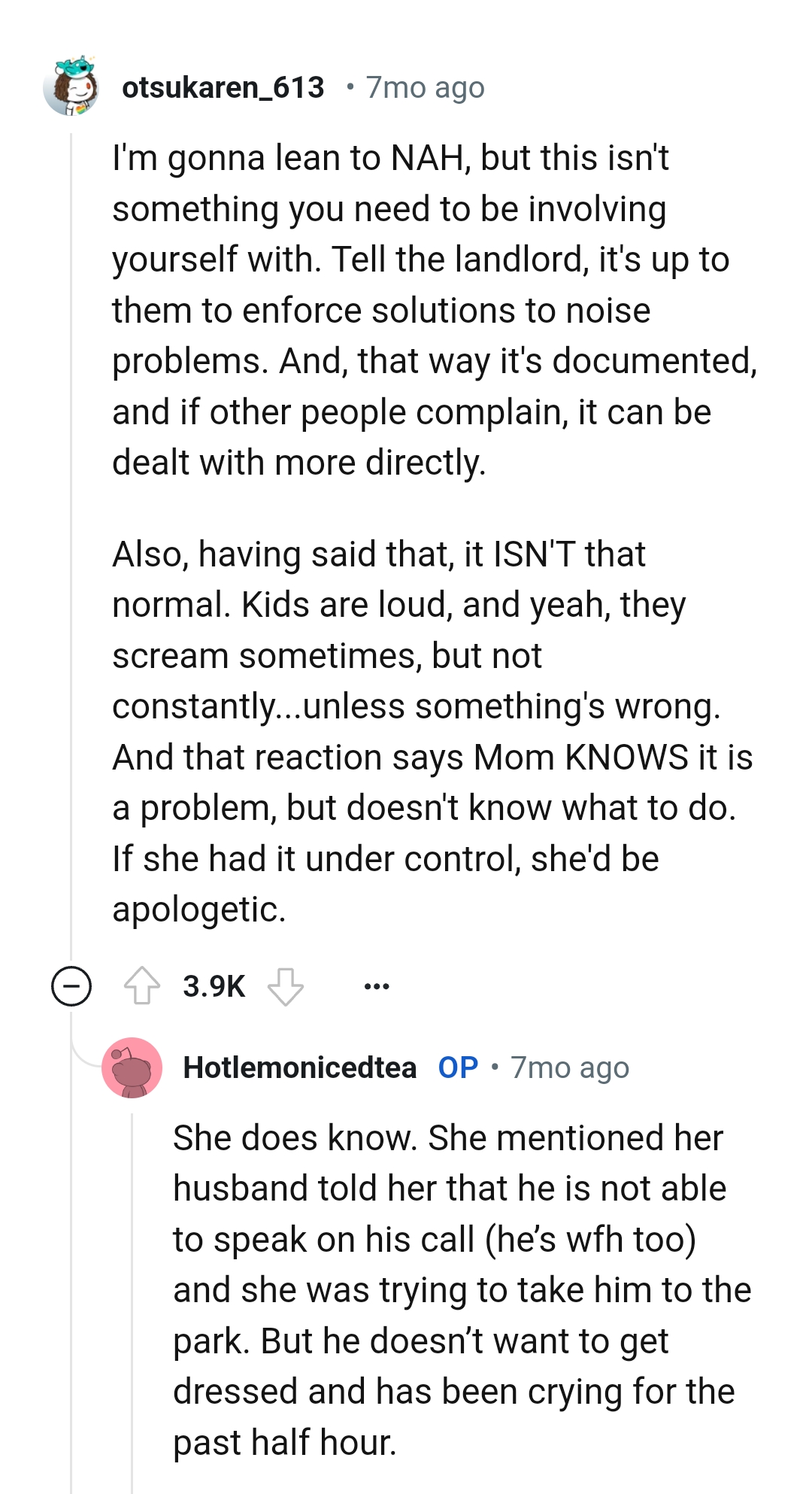
Task: Tap the 3.9K vote score
Action: 214,985
